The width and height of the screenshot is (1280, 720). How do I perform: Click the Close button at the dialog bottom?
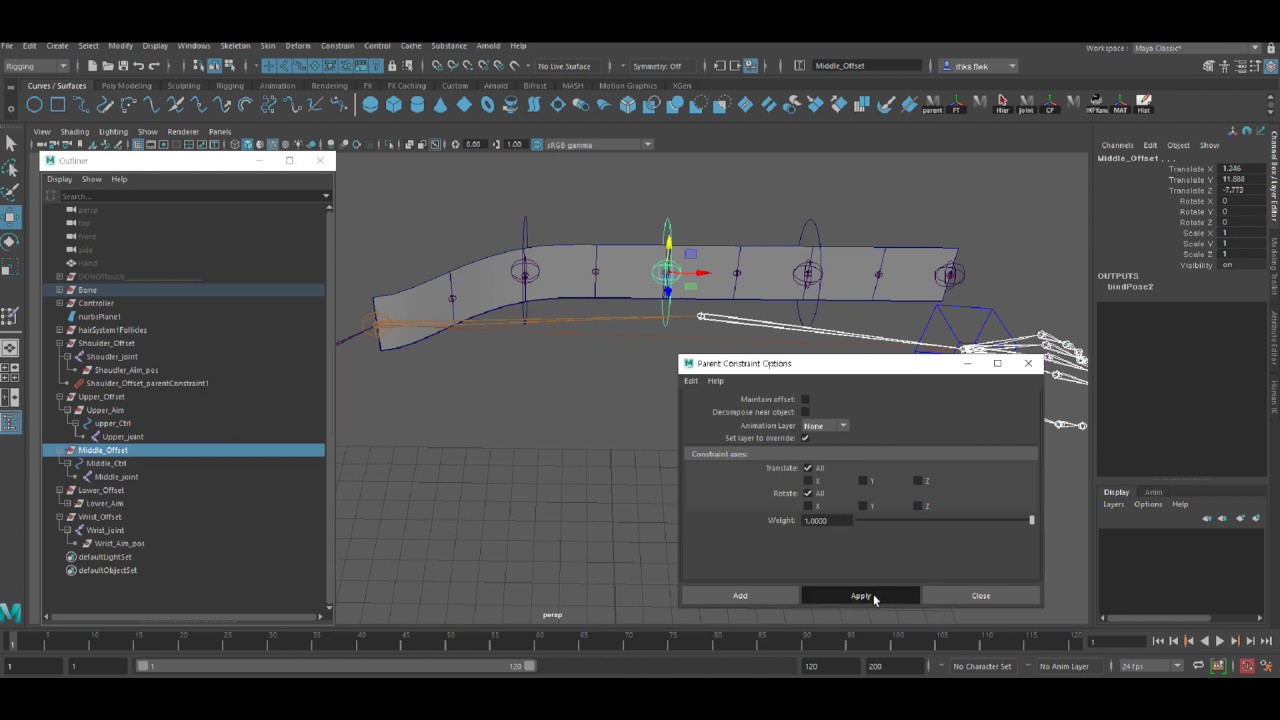point(981,596)
